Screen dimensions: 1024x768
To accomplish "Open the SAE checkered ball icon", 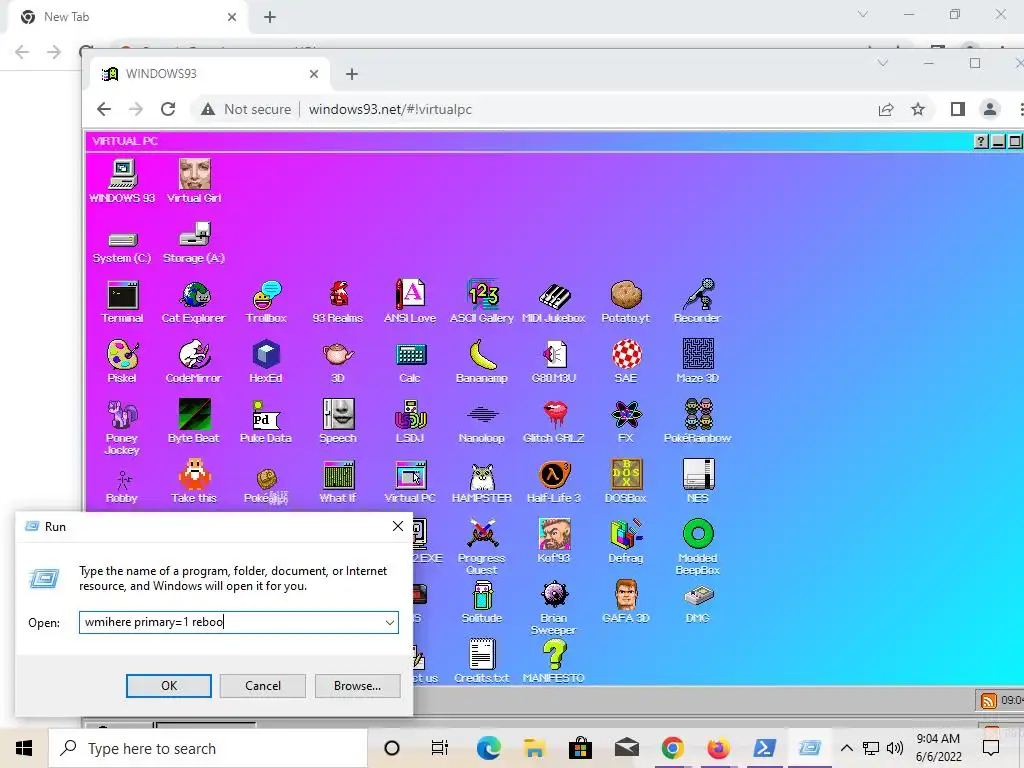I will click(x=626, y=362).
